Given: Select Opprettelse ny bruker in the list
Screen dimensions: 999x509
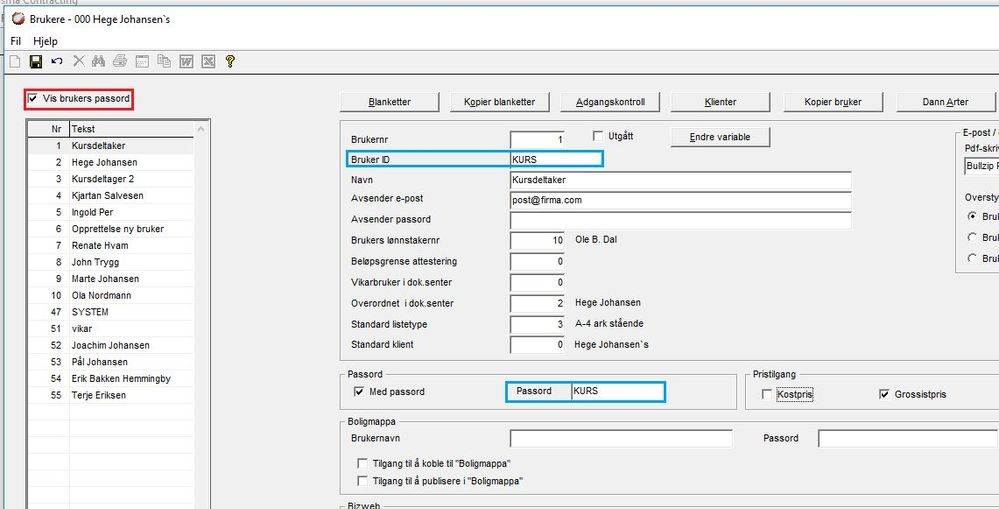Looking at the screenshot, I should [110, 229].
